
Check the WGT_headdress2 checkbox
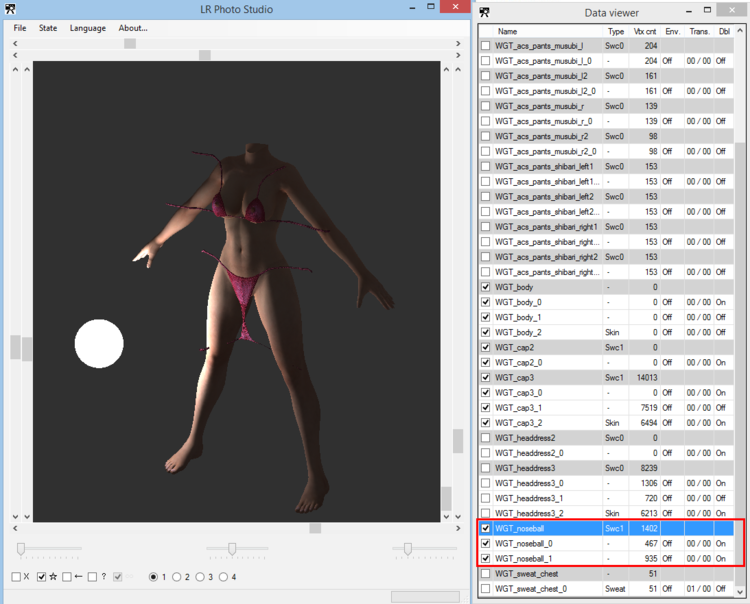(485, 438)
